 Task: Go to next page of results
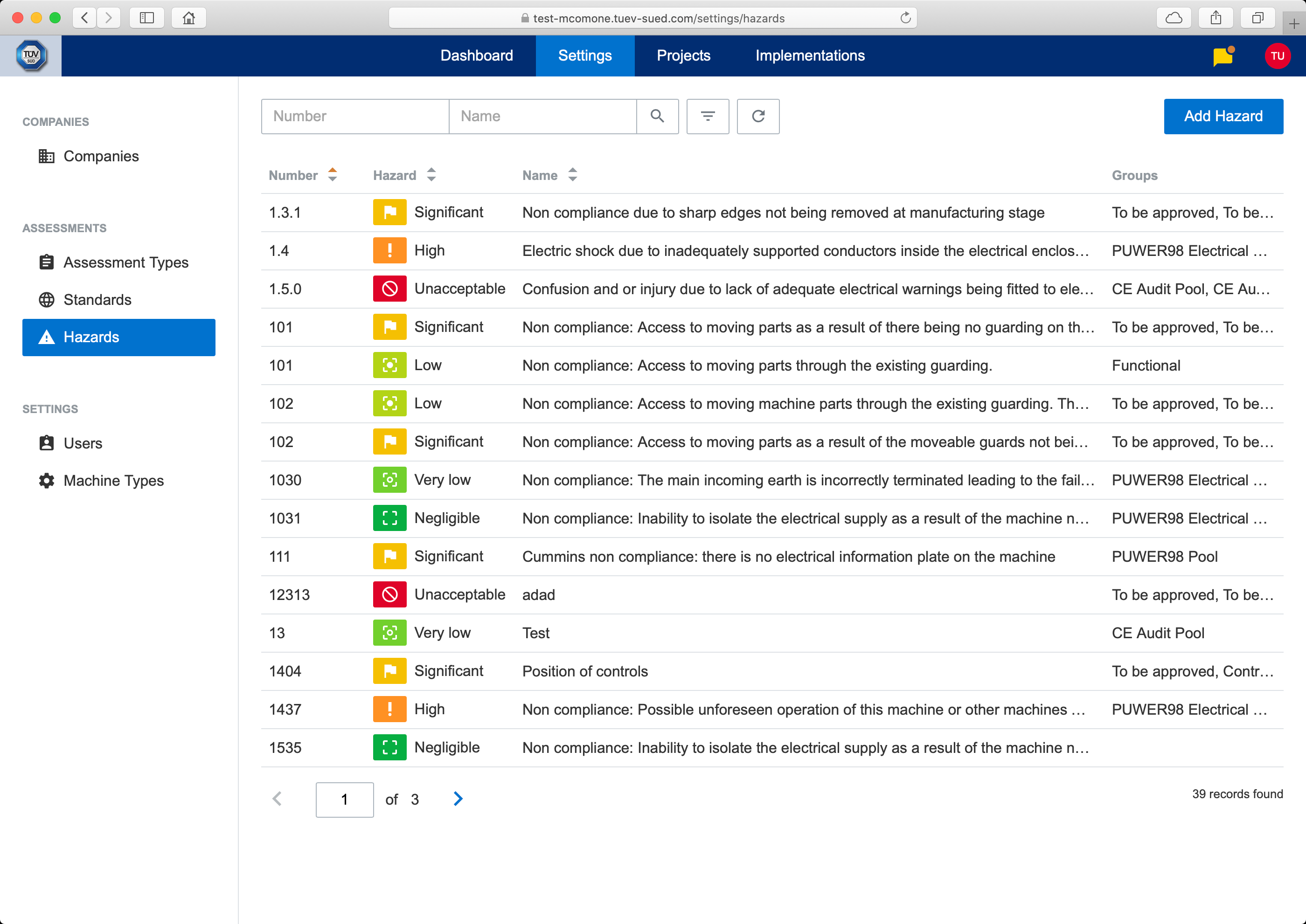click(458, 799)
